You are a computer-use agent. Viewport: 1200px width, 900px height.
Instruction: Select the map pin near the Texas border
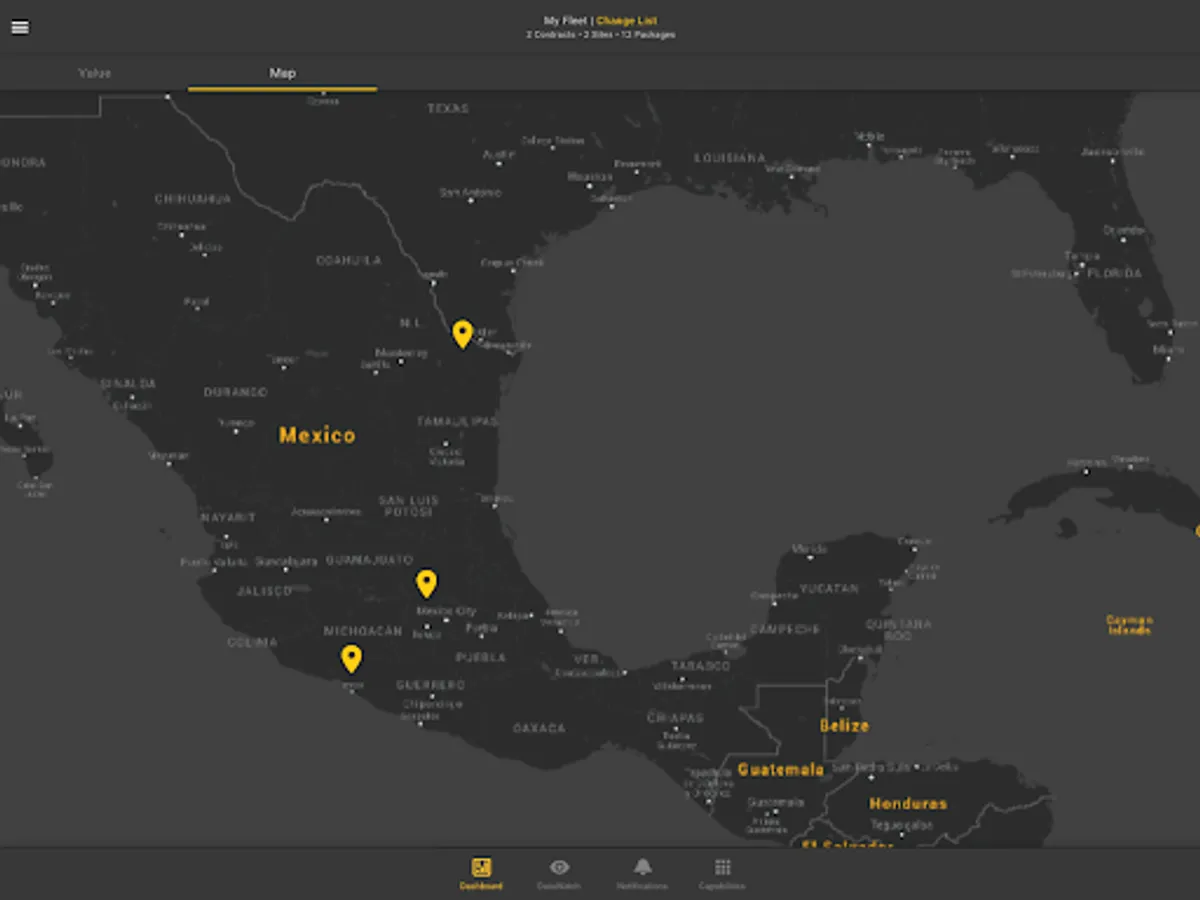[462, 334]
